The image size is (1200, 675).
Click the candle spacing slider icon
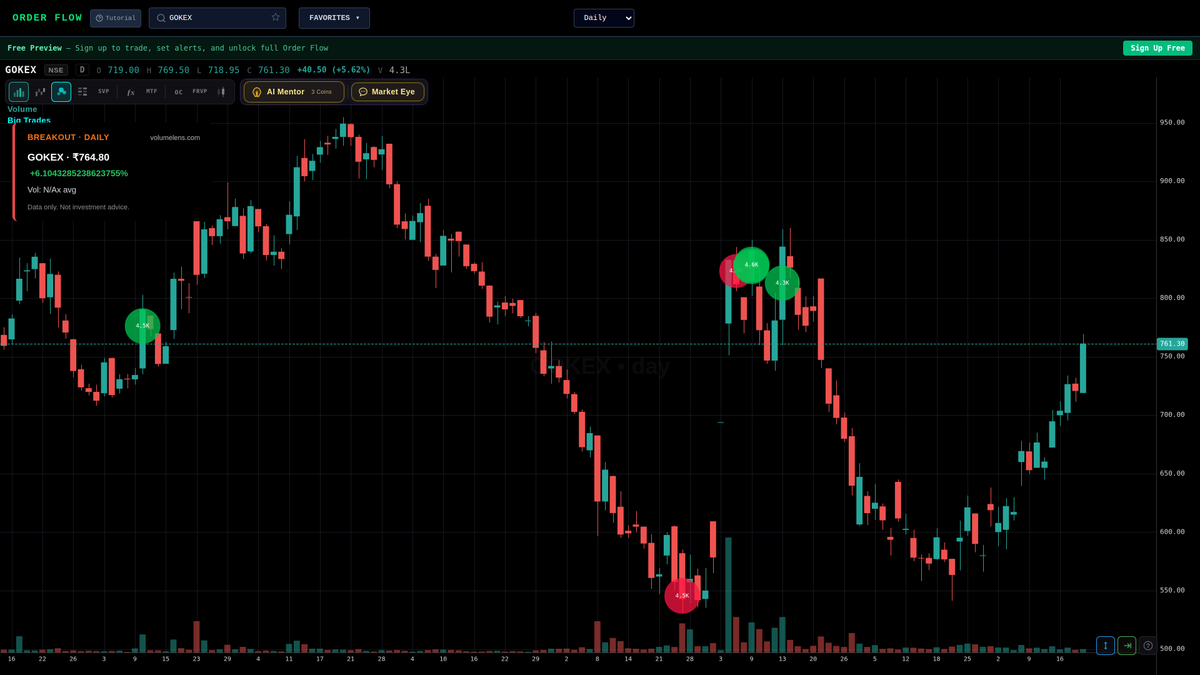pos(219,91)
